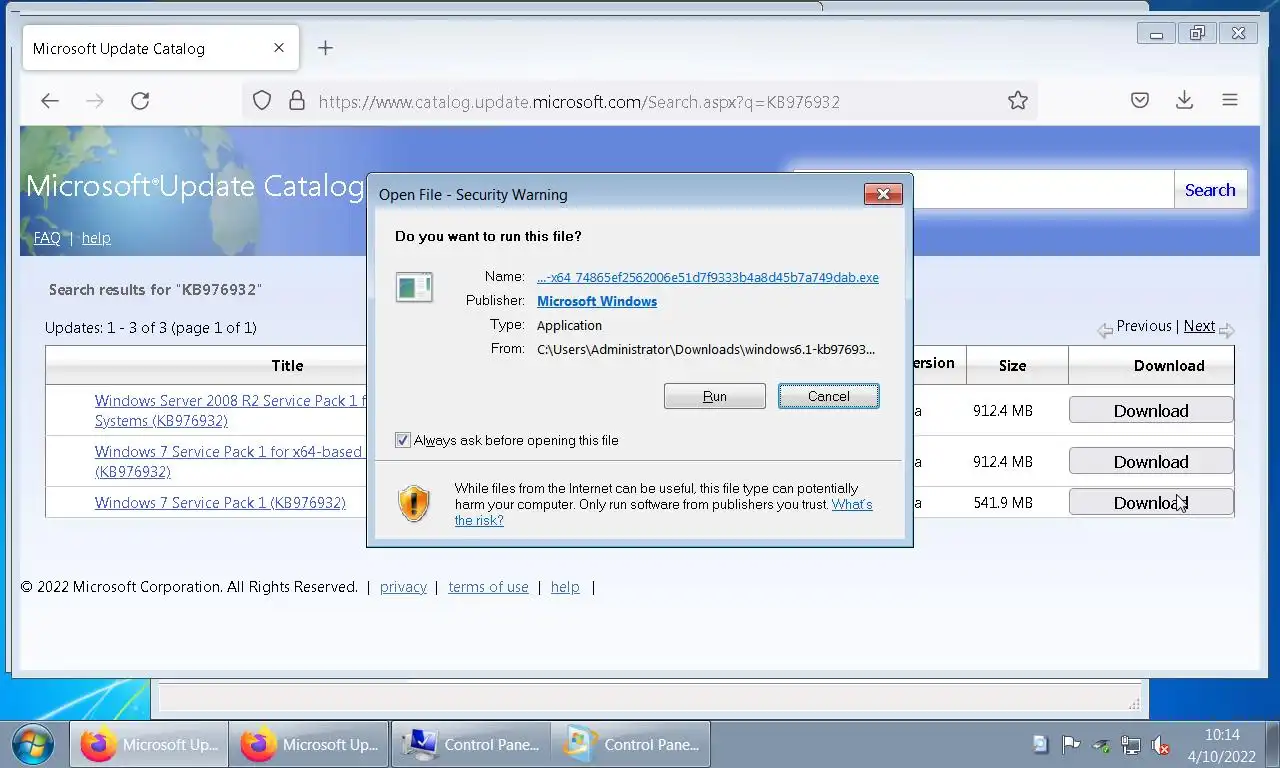Click the Previous page text

(x=1144, y=326)
